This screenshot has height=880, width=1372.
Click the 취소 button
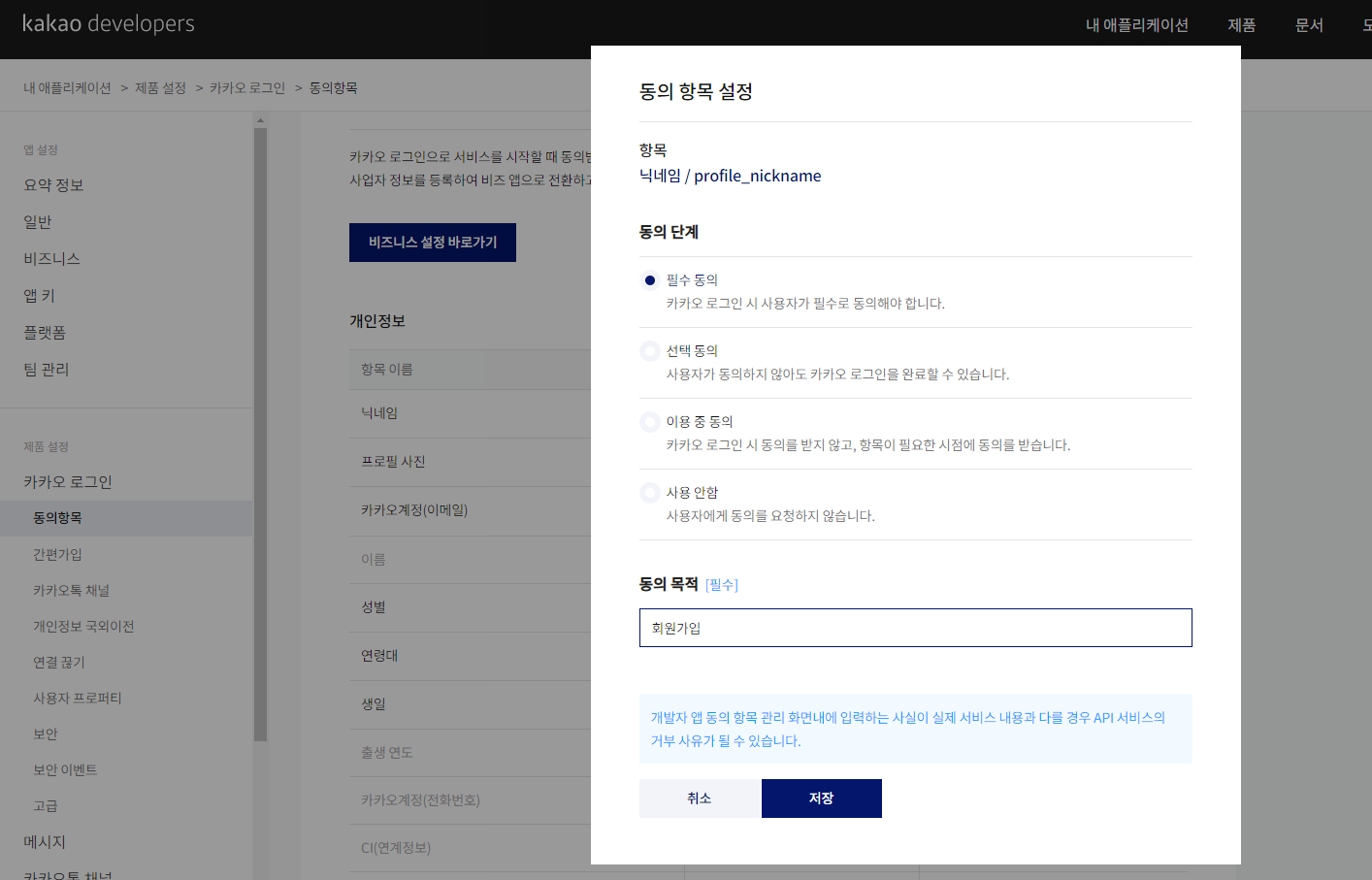coord(699,799)
